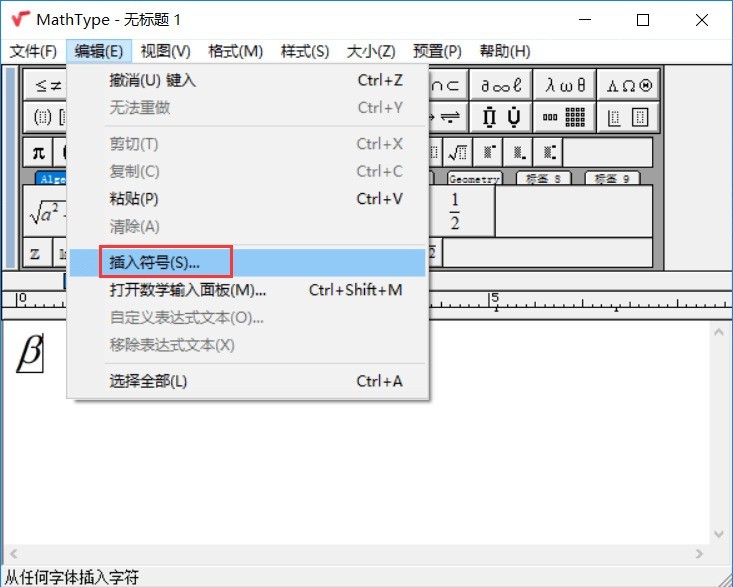Image resolution: width=733 pixels, height=587 pixels.
Task: Open lowercase Greek palette (λ ω θ)
Action: tap(565, 85)
